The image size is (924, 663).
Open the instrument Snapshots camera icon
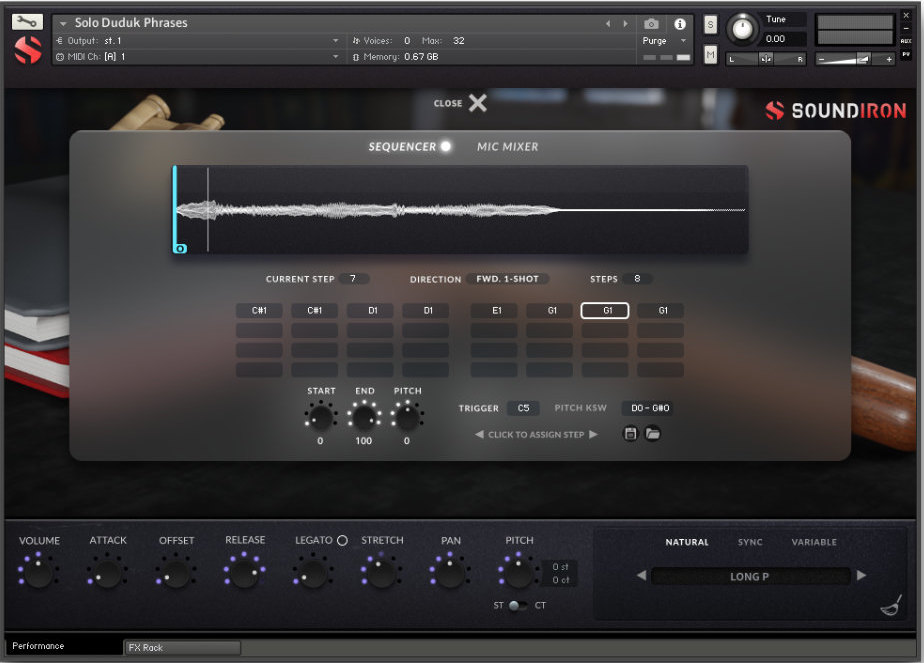click(x=651, y=25)
